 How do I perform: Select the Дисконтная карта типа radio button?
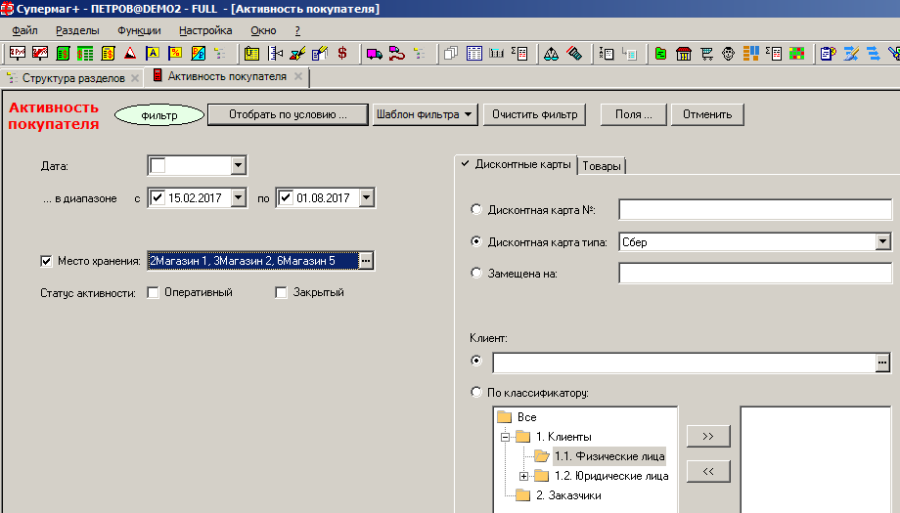pos(476,242)
